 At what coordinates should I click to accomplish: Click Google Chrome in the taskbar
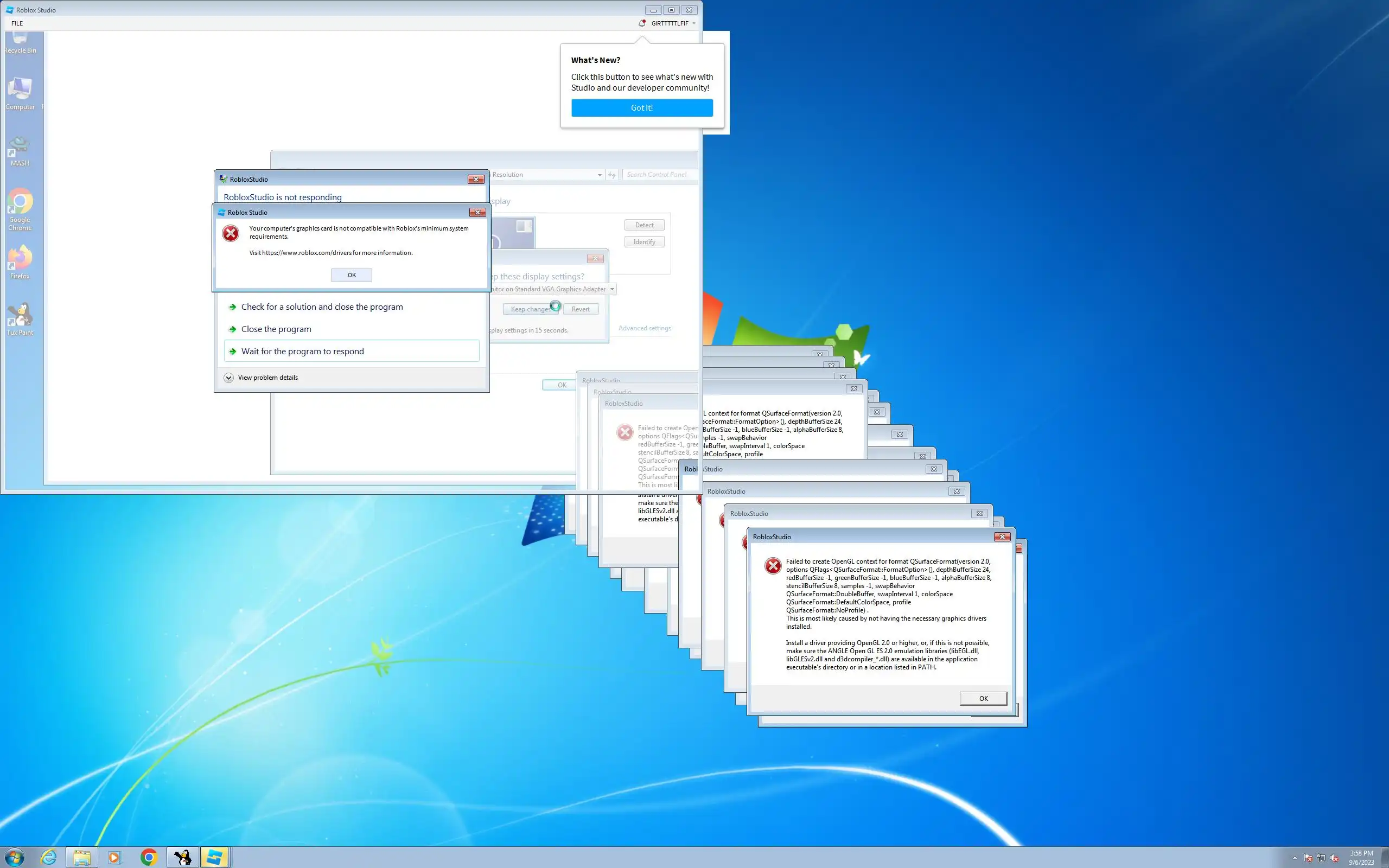click(149, 857)
